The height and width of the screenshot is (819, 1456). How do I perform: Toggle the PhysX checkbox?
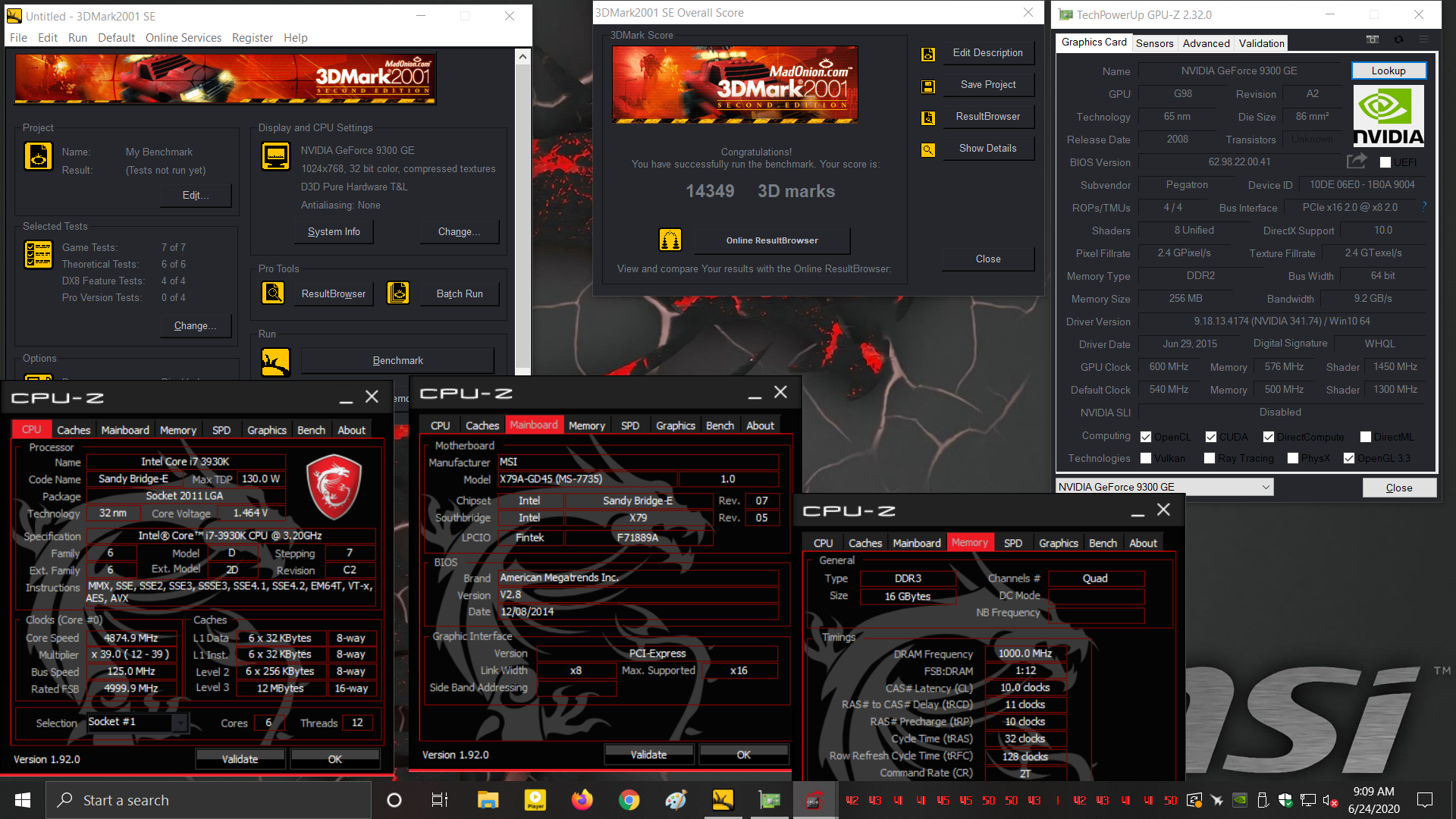click(x=1293, y=458)
